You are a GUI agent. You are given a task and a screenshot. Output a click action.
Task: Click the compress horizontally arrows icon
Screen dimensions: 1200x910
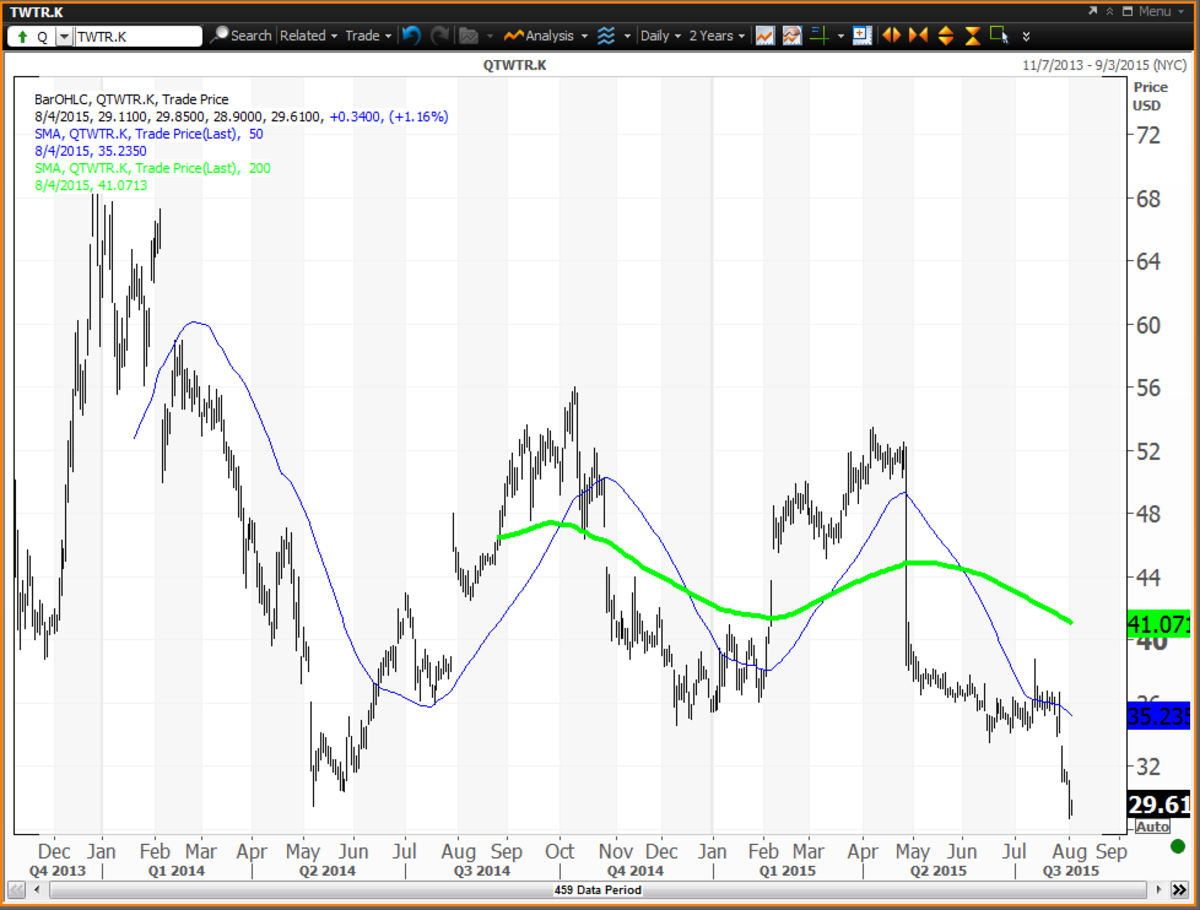pyautogui.click(x=918, y=35)
